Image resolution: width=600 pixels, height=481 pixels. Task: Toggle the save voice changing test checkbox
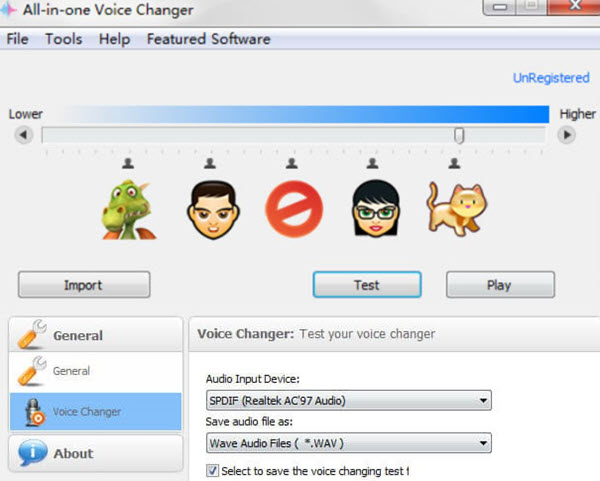pyautogui.click(x=212, y=470)
